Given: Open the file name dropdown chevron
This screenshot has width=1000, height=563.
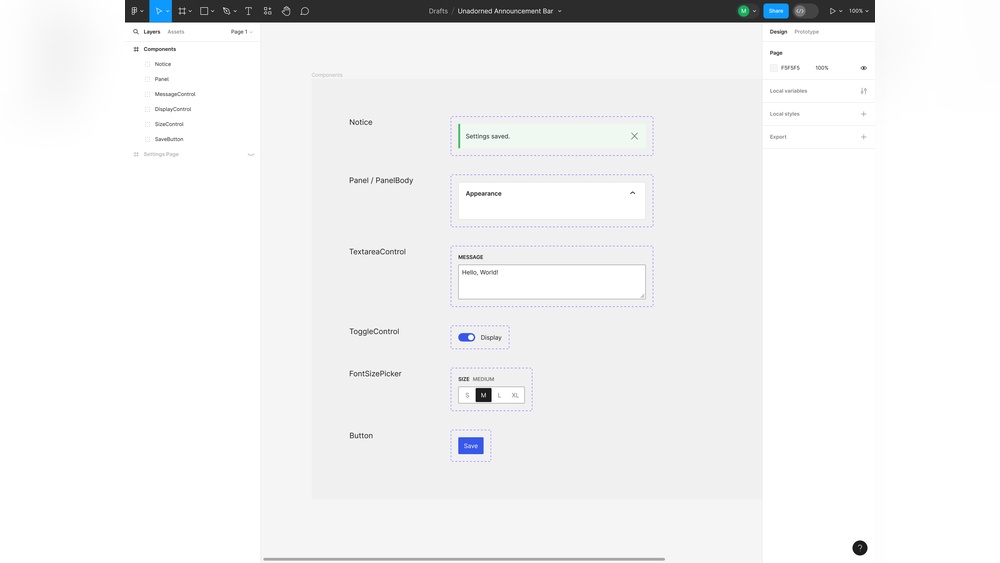Looking at the screenshot, I should pos(559,11).
